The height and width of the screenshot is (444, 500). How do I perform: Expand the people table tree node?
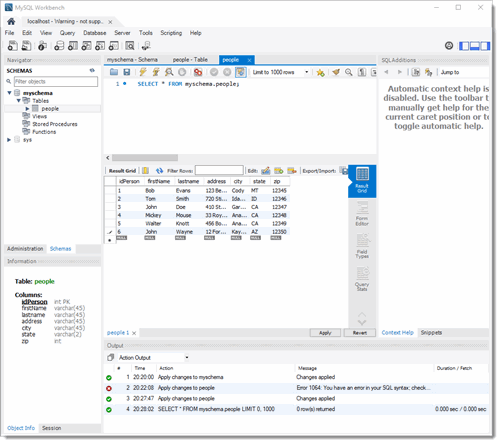[27, 109]
